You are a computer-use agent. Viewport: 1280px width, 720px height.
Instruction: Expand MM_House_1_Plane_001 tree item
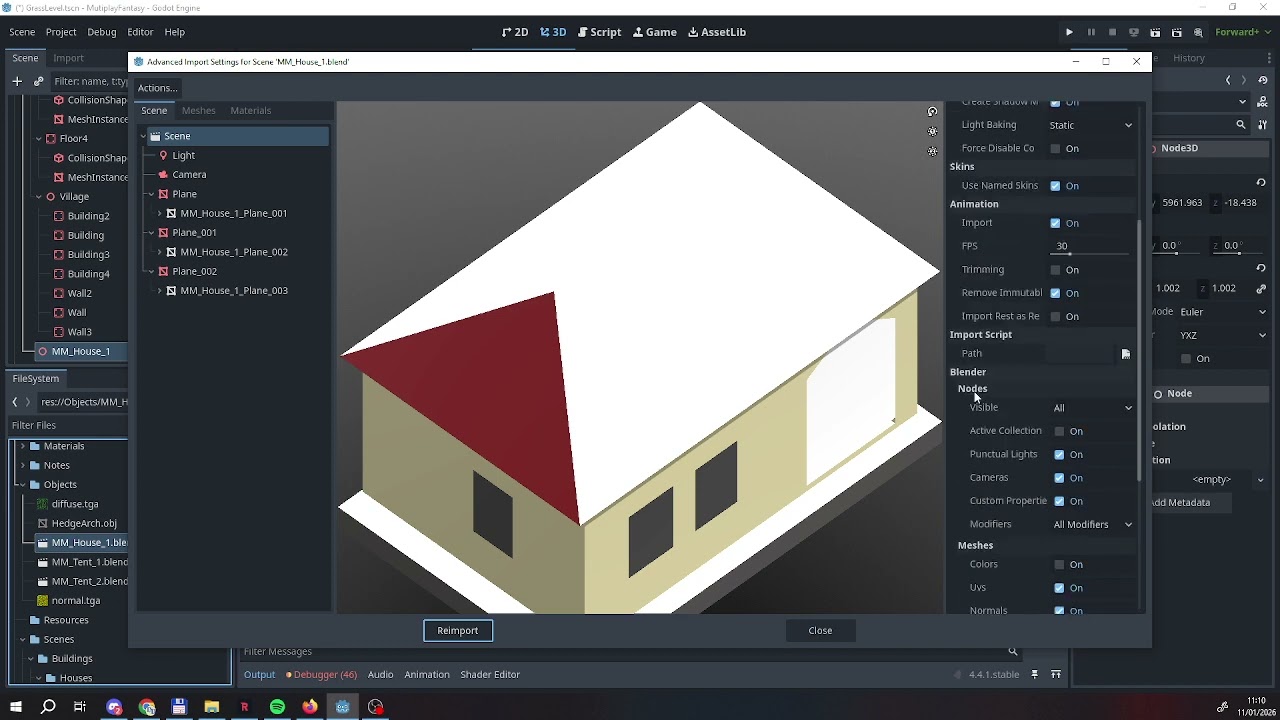pyautogui.click(x=159, y=214)
